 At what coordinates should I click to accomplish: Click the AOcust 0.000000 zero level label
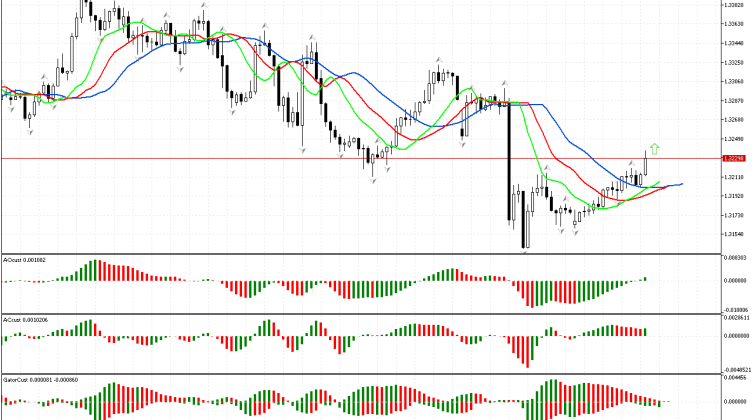[x=735, y=281]
